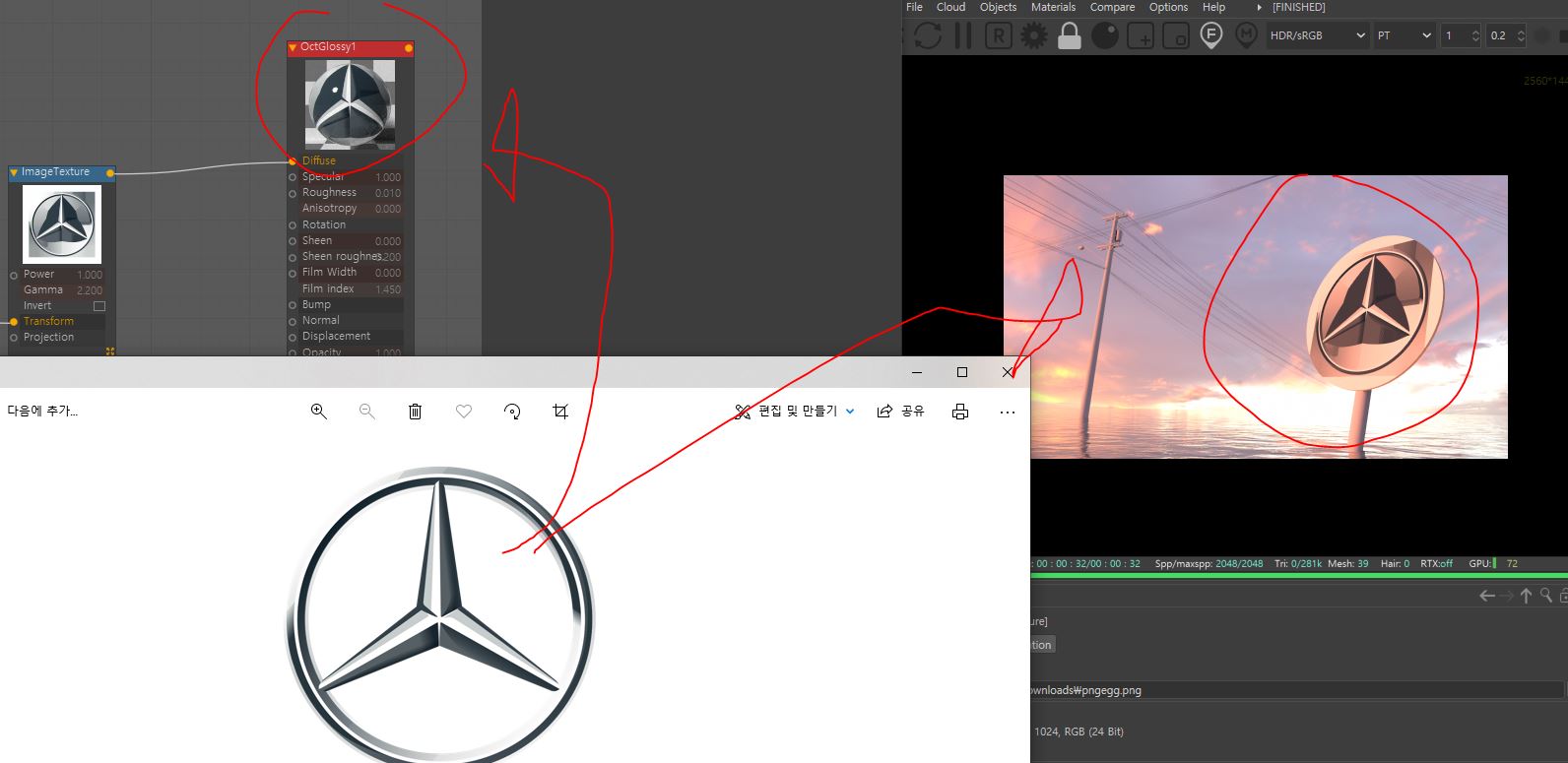
Task: Click the render region plus-box icon
Action: (1141, 37)
